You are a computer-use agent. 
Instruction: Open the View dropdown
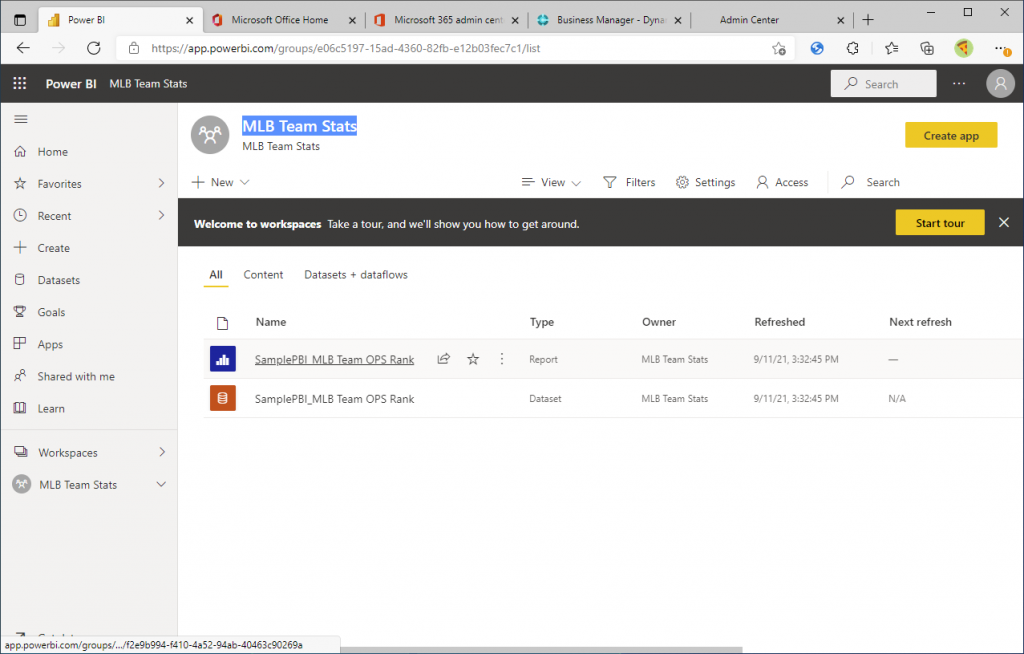pyautogui.click(x=551, y=182)
